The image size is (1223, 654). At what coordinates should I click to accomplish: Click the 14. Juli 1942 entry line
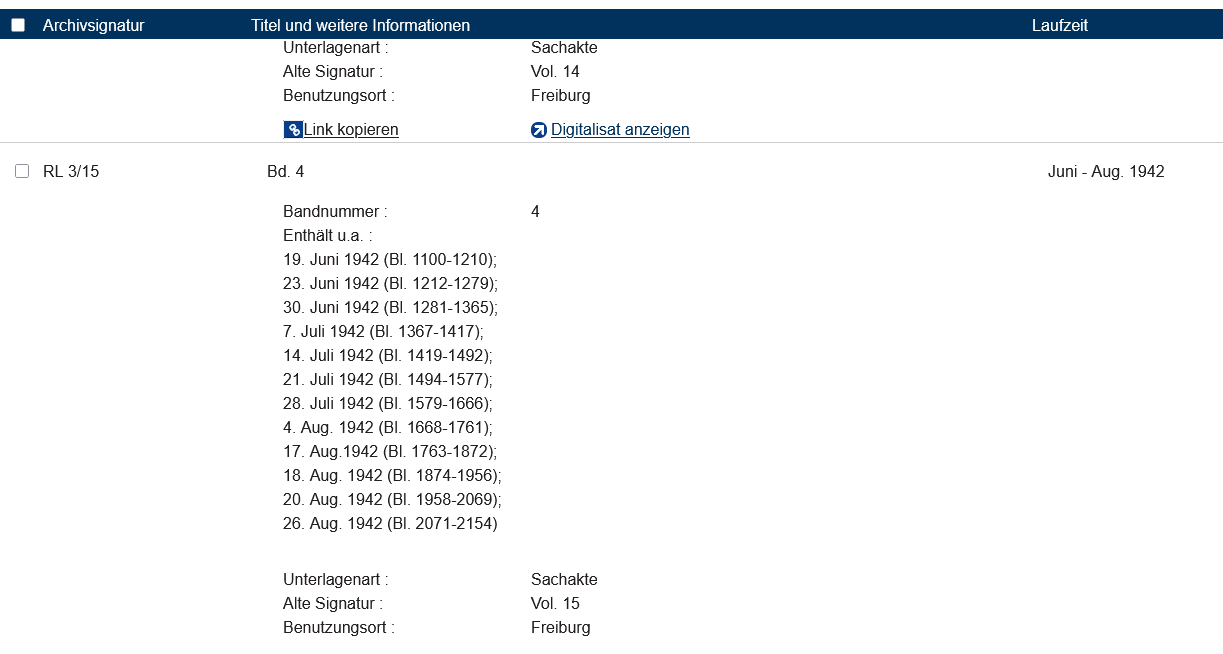pyautogui.click(x=387, y=356)
